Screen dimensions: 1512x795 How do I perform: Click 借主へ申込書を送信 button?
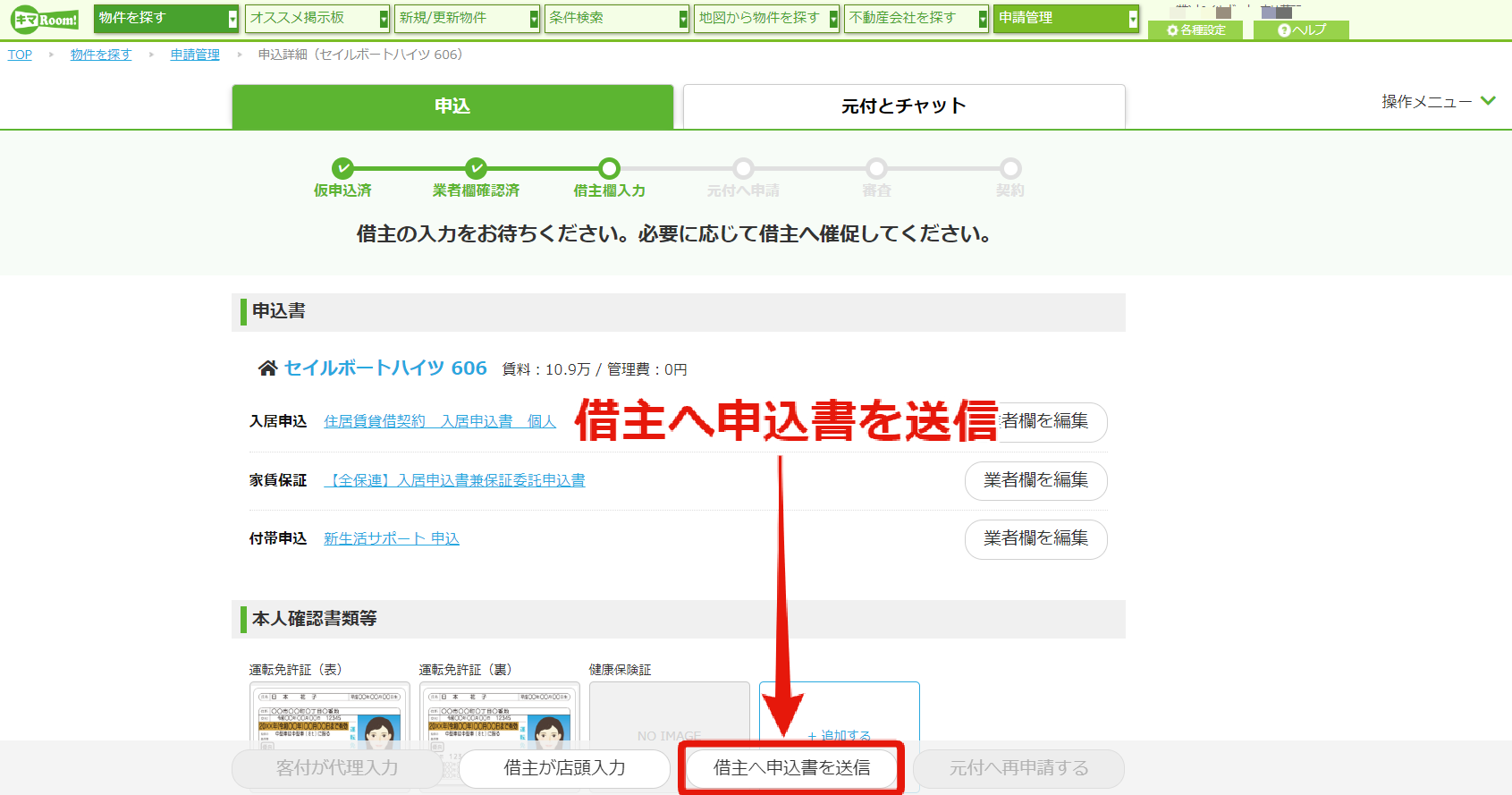(x=791, y=768)
